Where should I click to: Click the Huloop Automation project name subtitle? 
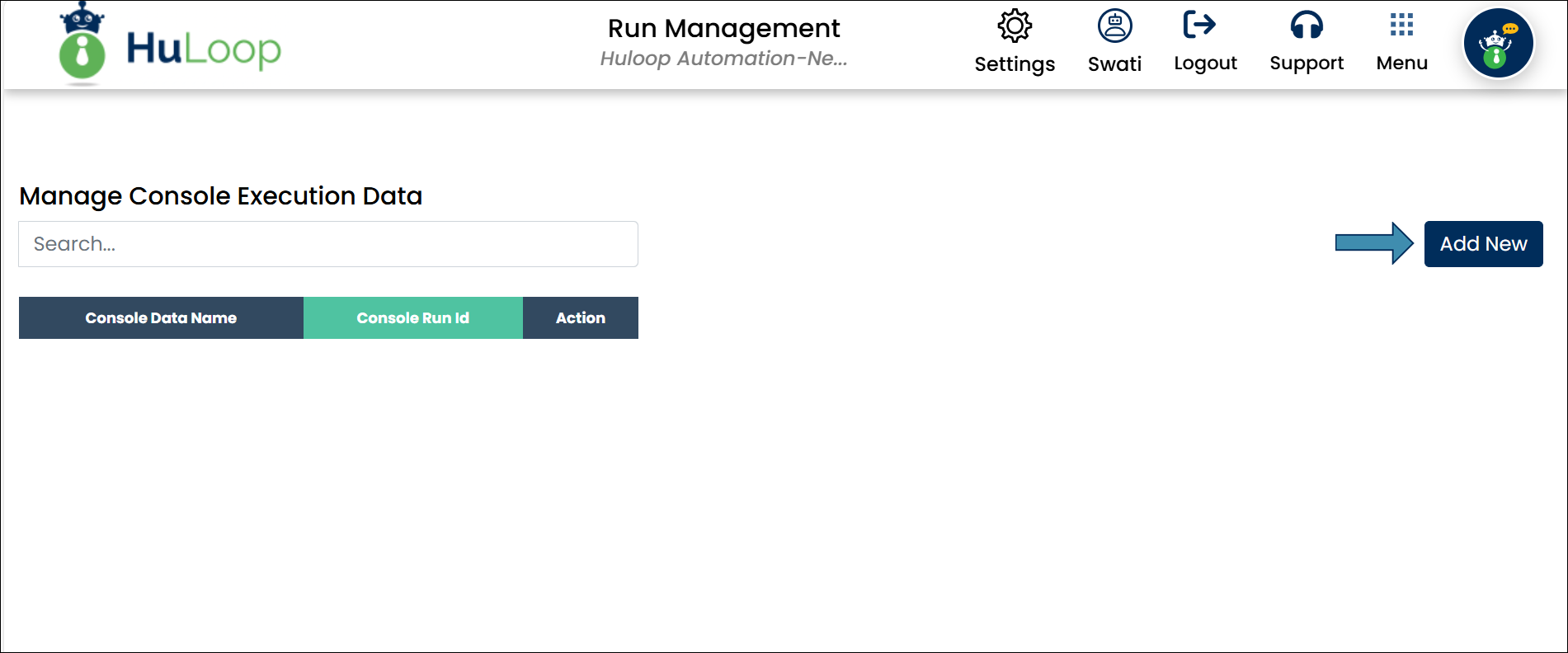pos(723,59)
